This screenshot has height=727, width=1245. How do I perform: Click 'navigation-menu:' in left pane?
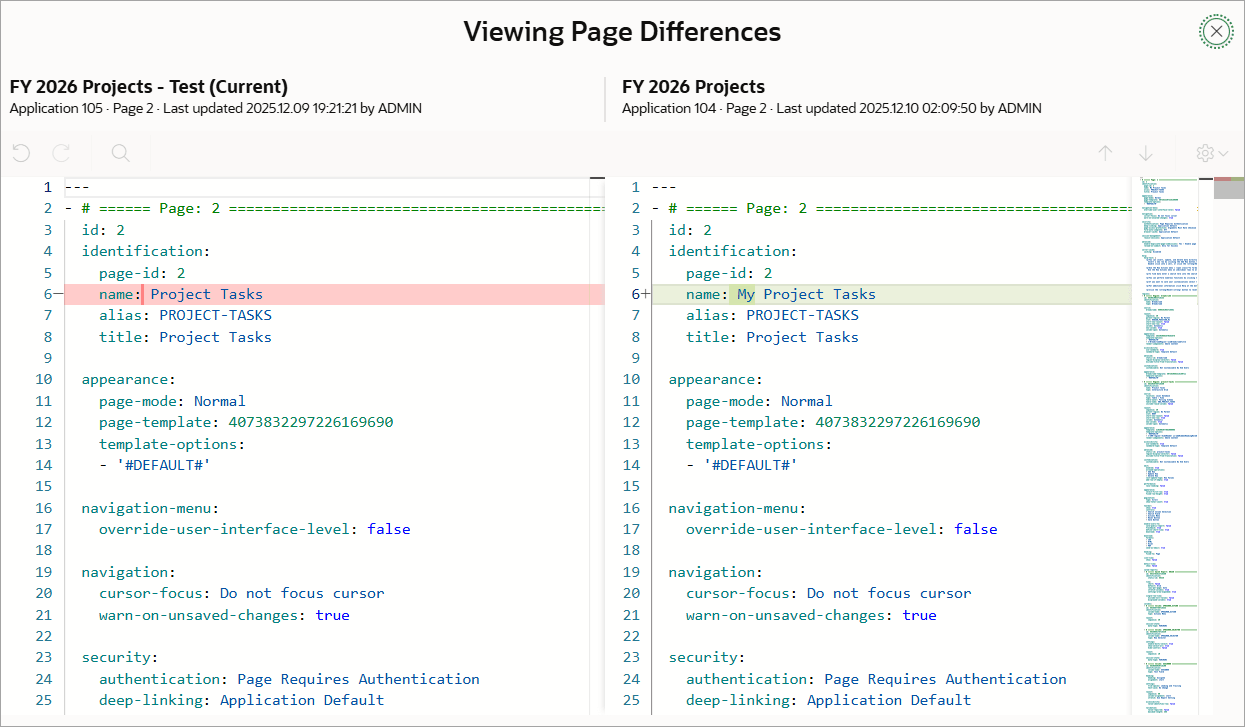(150, 508)
